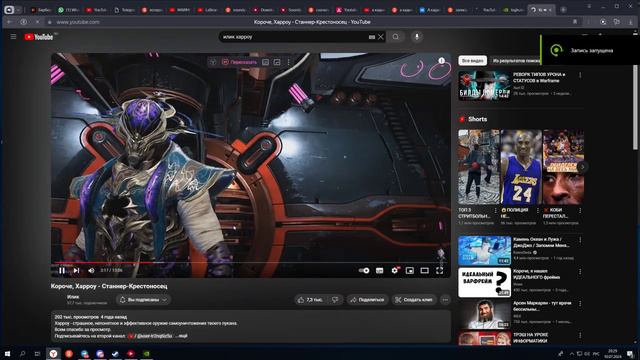Select the Все видео filter chip
Screen dimensions: 640x360
click(473, 60)
